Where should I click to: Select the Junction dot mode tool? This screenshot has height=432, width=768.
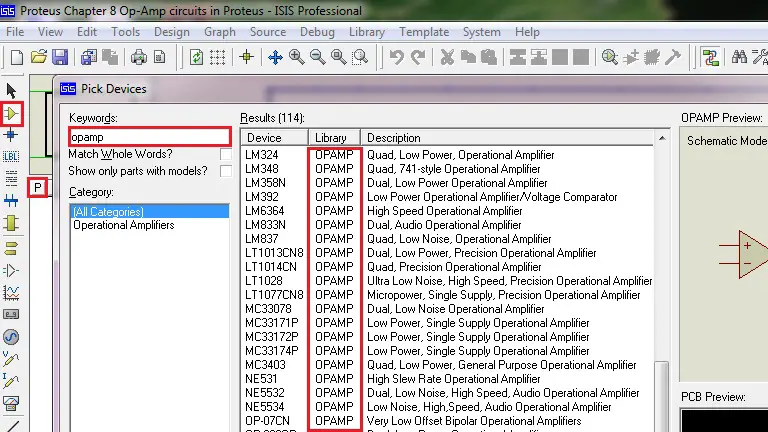[11, 135]
